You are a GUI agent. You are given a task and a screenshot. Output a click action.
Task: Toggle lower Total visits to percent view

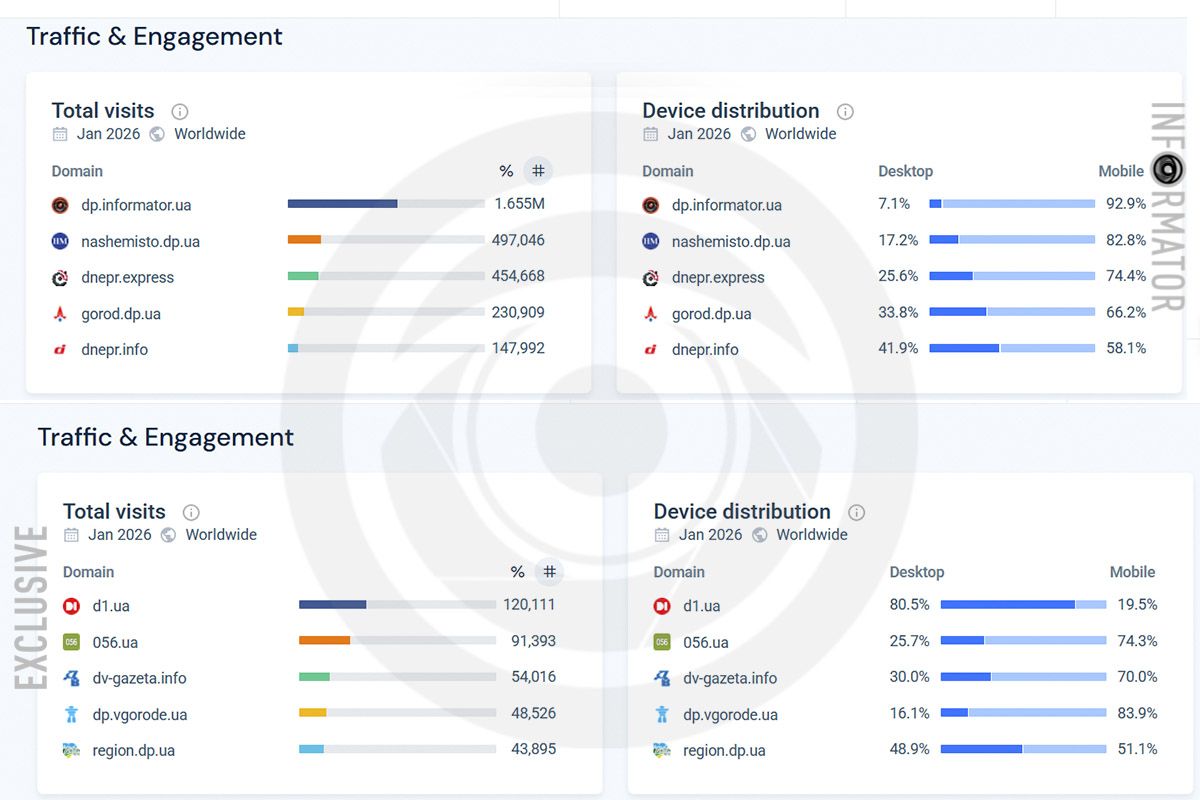click(517, 572)
